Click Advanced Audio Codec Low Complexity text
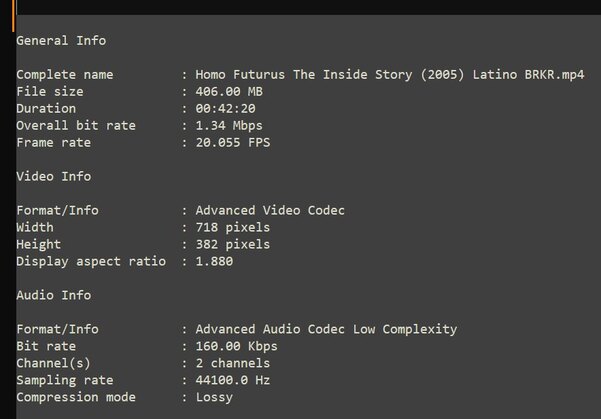 tap(326, 329)
